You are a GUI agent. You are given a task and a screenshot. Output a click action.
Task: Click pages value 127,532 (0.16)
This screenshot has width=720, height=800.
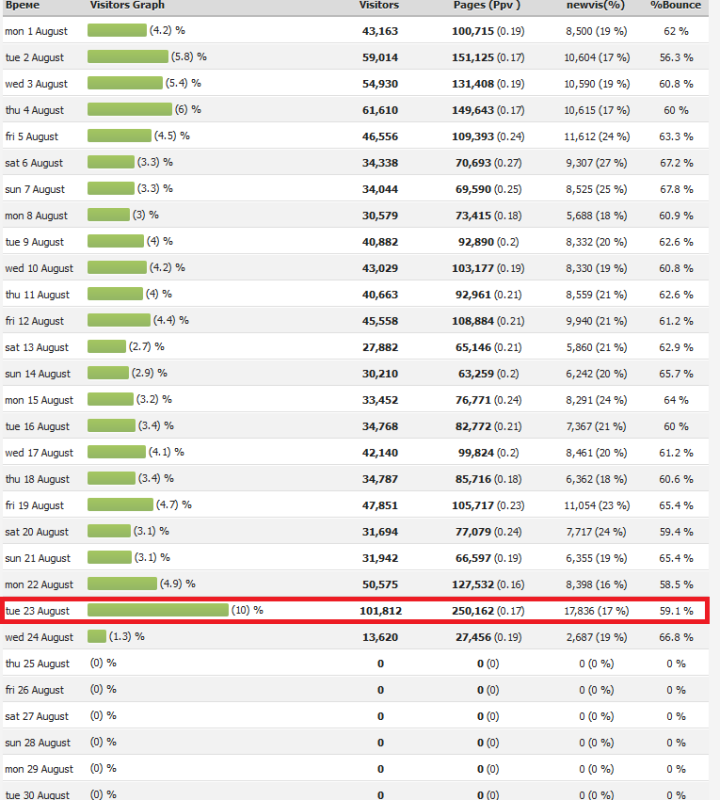pyautogui.click(x=488, y=585)
